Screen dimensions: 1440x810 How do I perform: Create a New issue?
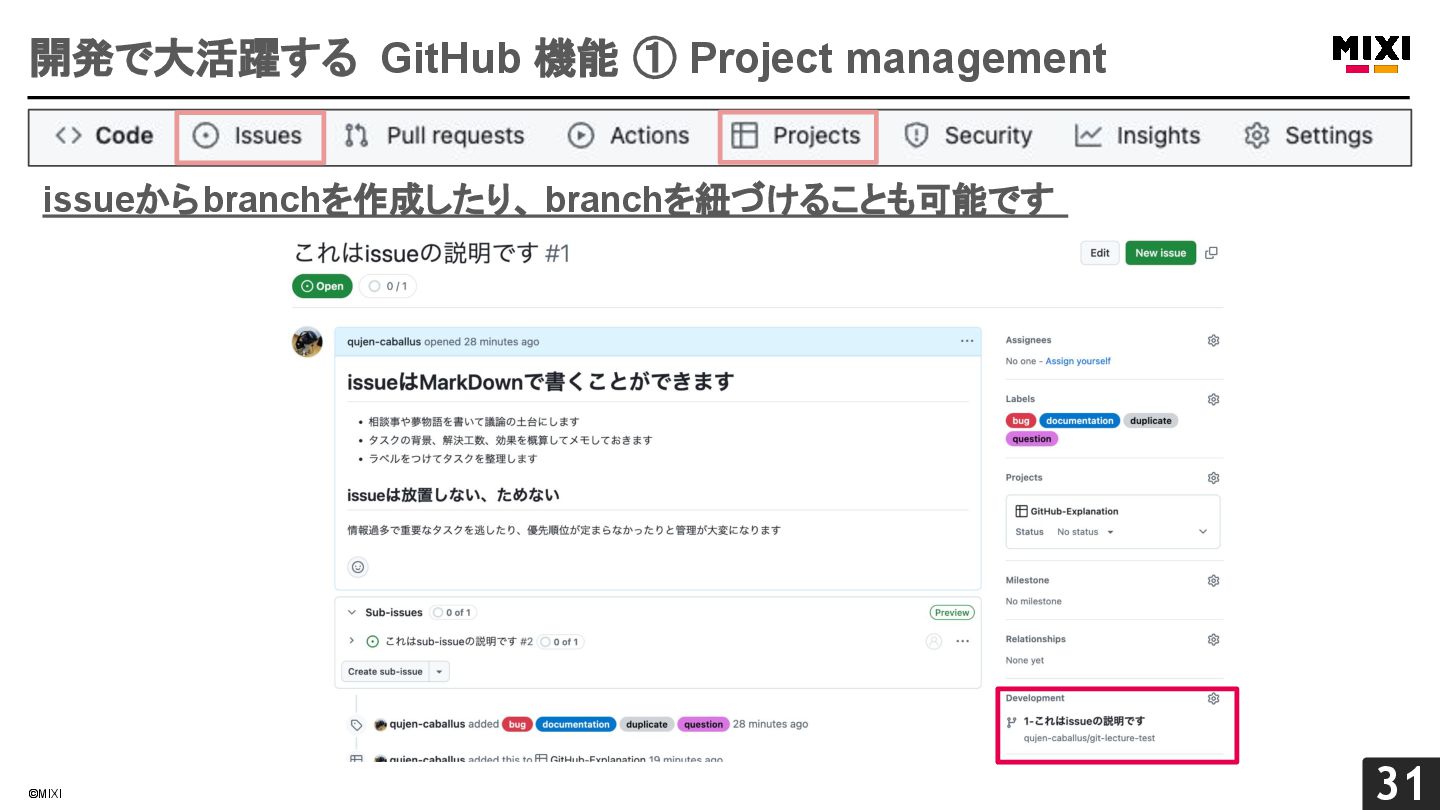coord(1160,253)
